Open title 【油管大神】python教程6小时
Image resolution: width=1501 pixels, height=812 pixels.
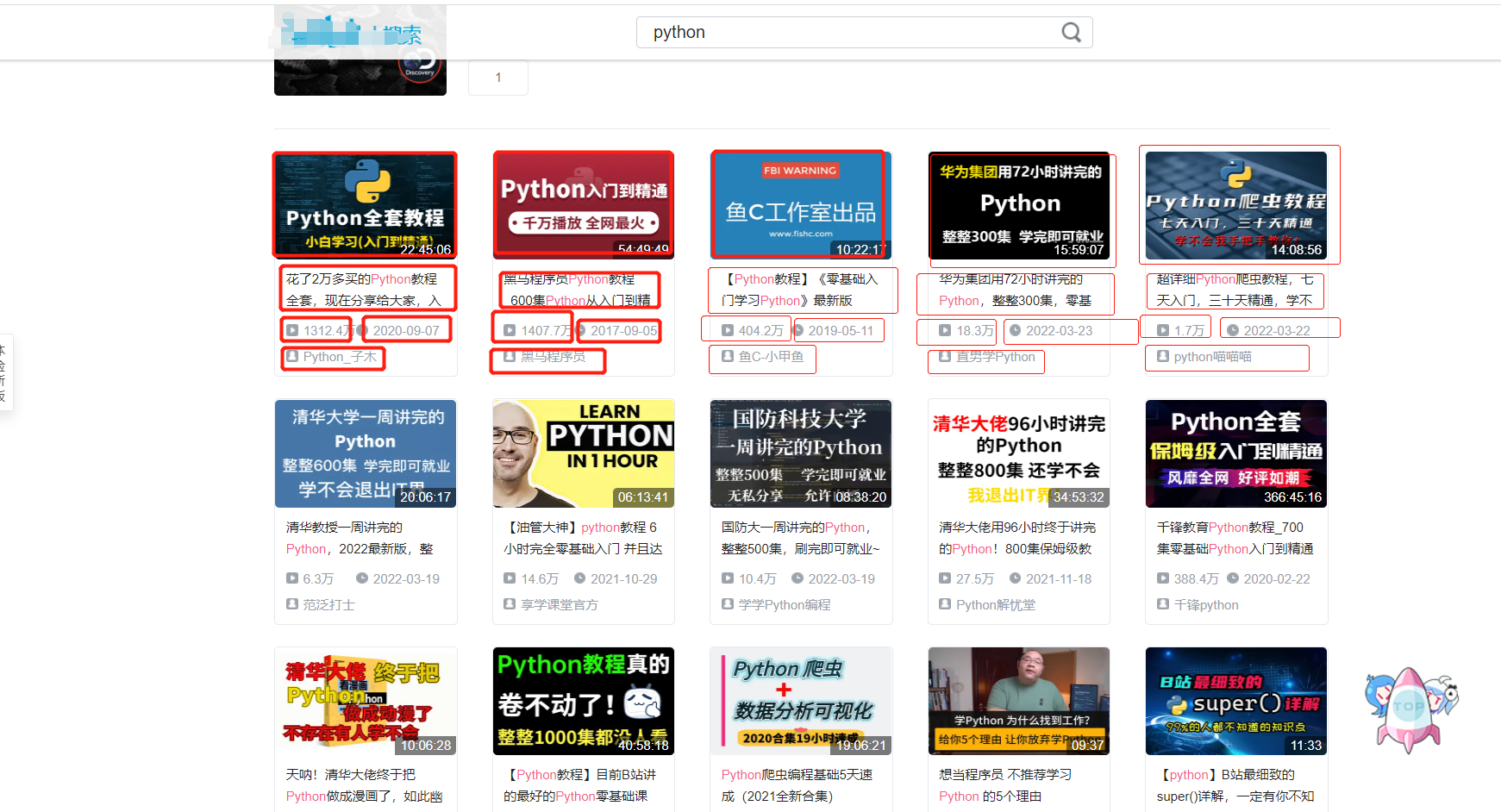pos(583,538)
